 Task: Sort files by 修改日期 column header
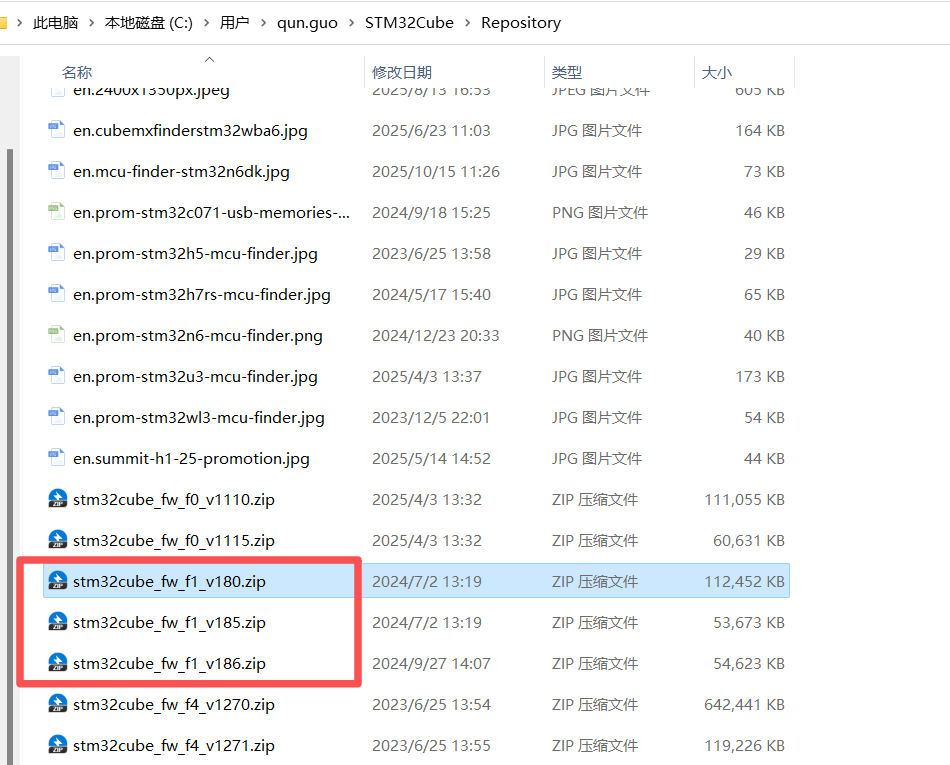402,73
